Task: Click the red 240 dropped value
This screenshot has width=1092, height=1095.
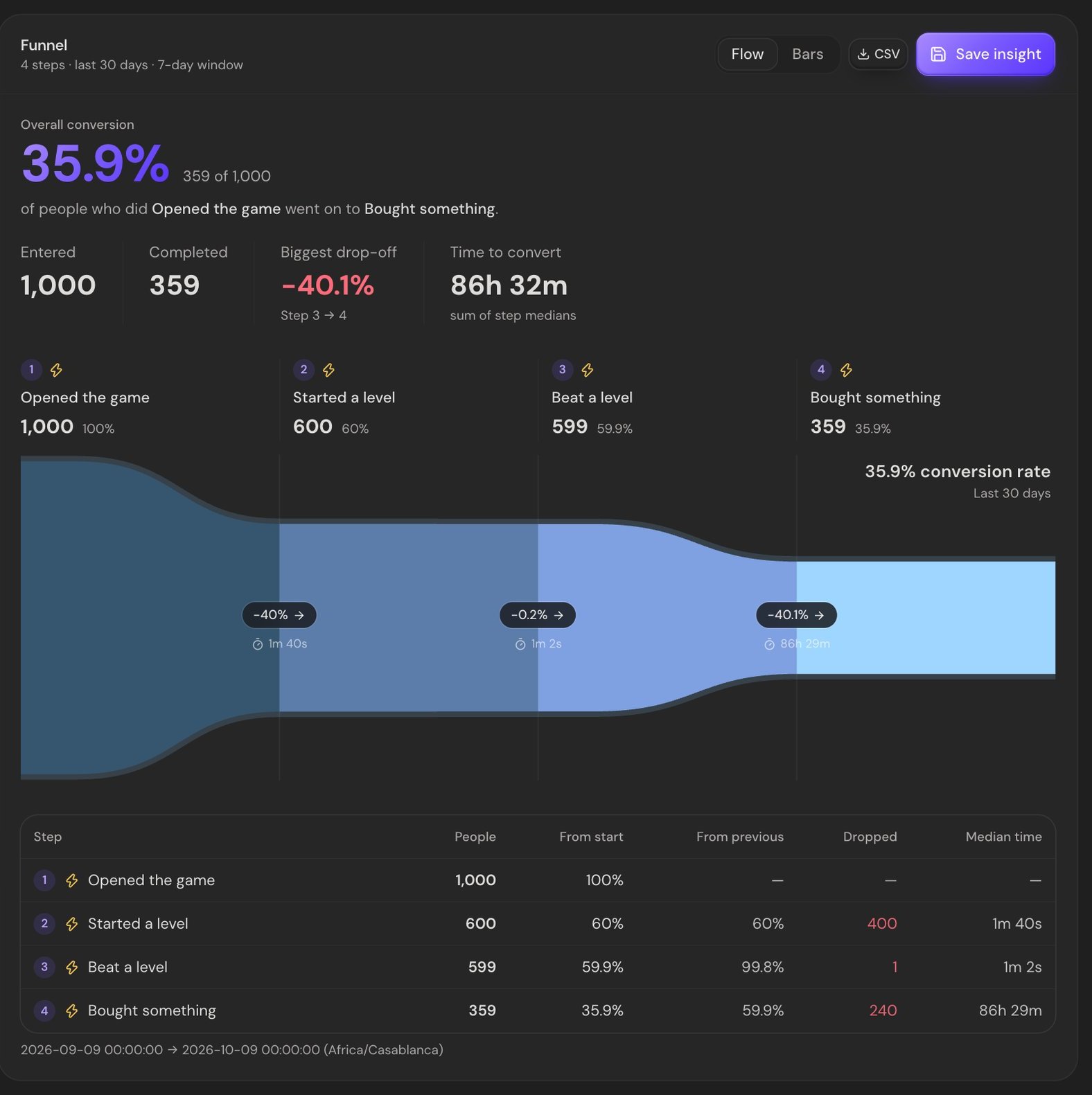Action: pos(883,1011)
